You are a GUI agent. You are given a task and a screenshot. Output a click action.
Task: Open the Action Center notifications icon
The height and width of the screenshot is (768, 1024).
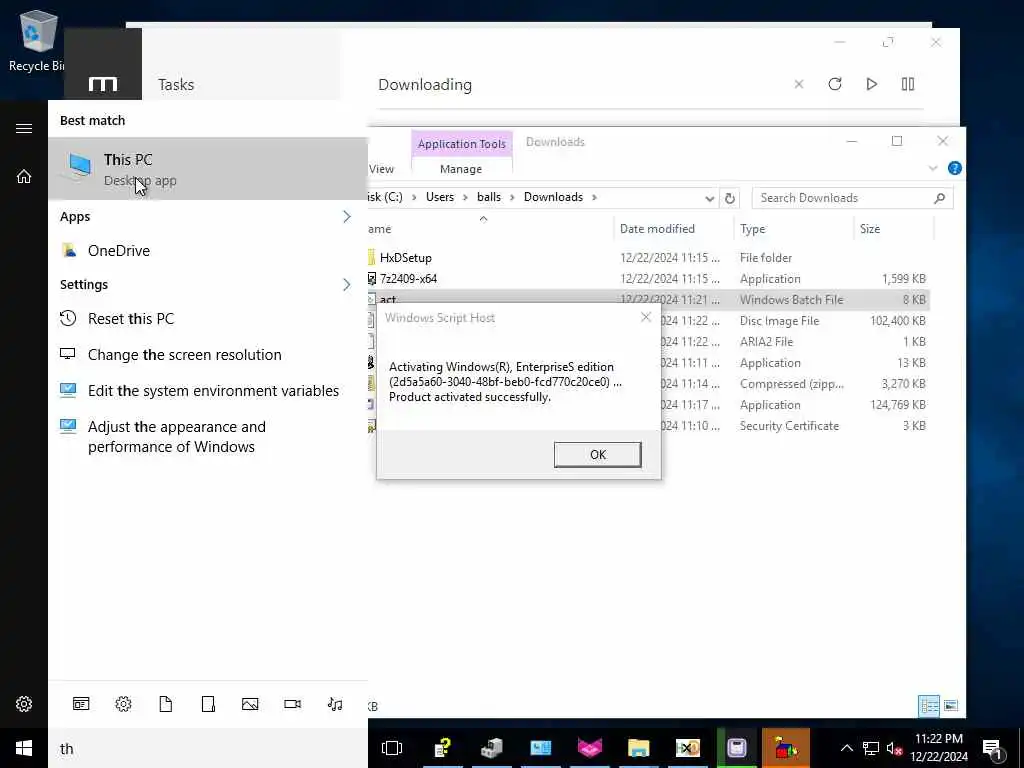[x=993, y=748]
